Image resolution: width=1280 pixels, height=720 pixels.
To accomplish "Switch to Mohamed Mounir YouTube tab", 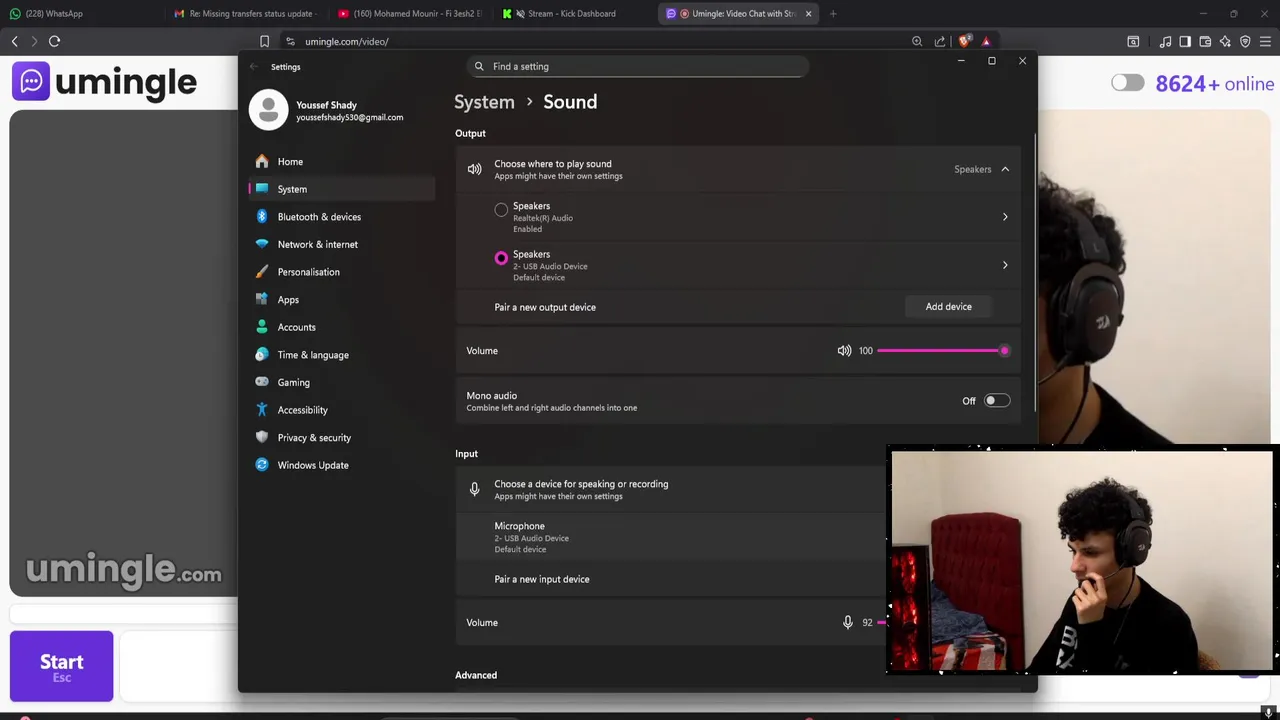I will [x=410, y=13].
